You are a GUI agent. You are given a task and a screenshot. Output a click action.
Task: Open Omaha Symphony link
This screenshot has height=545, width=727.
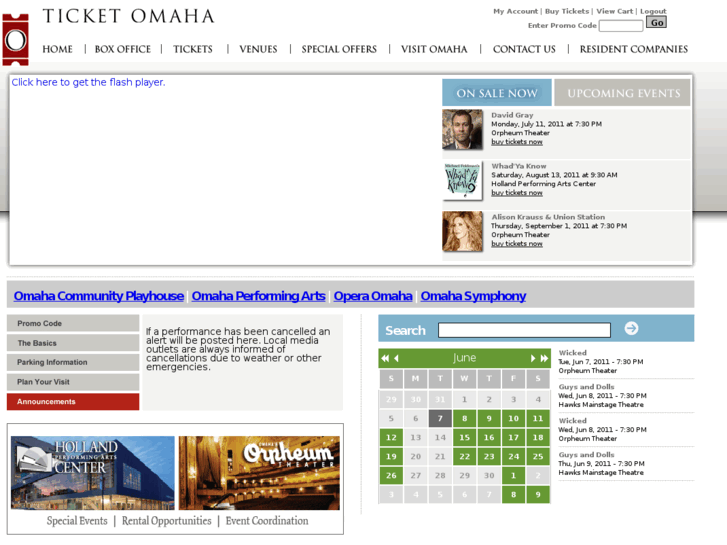pos(473,296)
